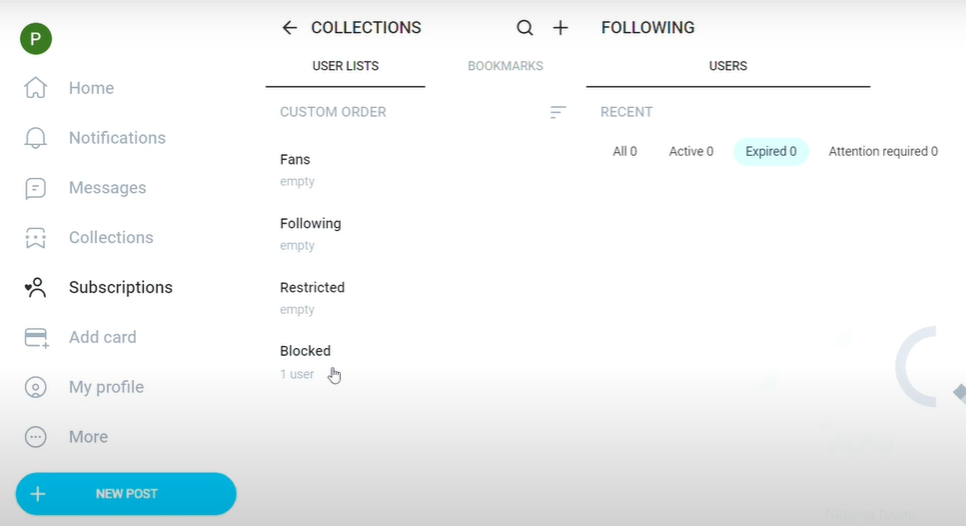
Task: Go back using the Collections arrow
Action: pos(290,28)
